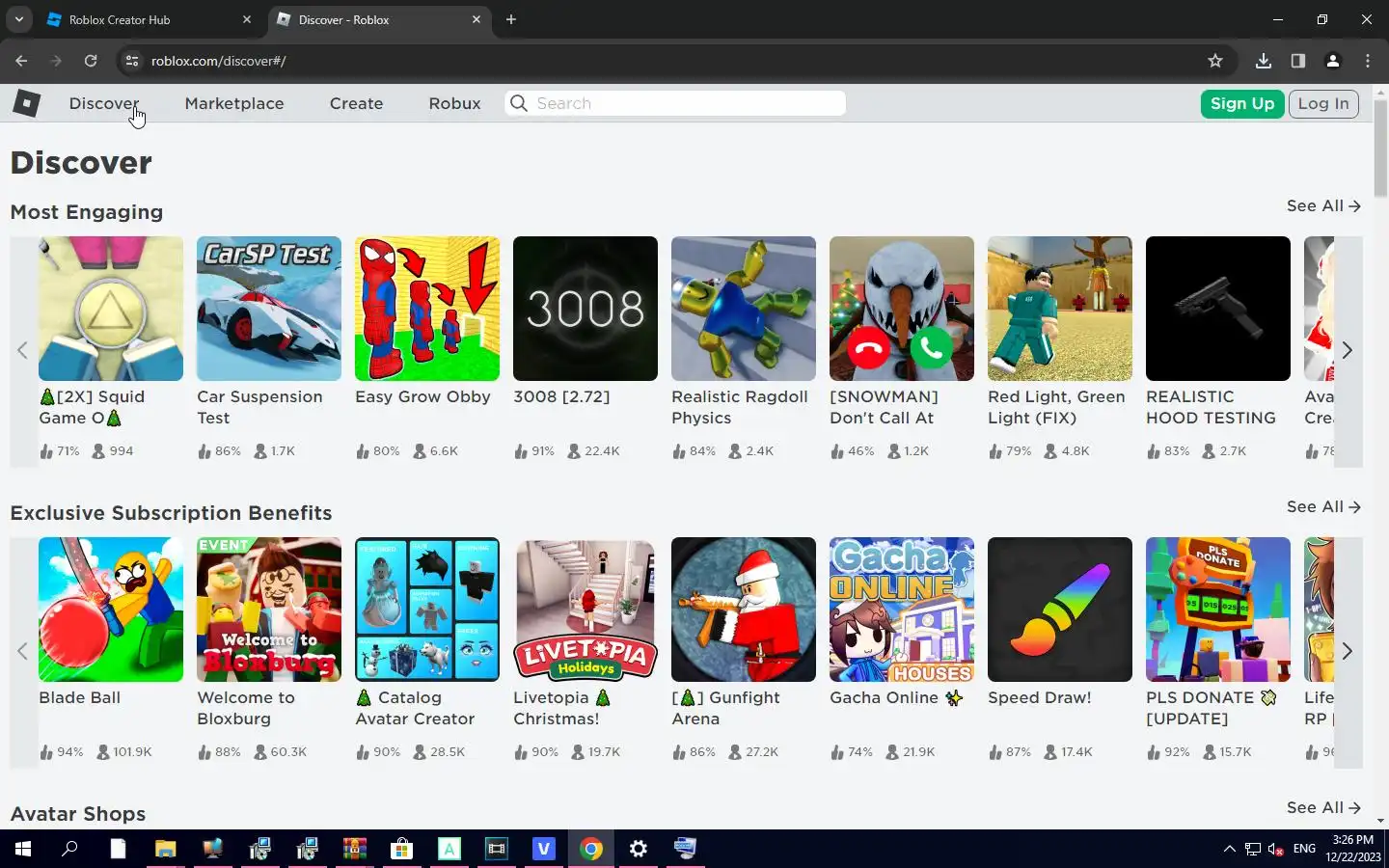1389x868 pixels.
Task: Open Realistic Ragdoll Physics thumbnail
Action: coord(744,309)
